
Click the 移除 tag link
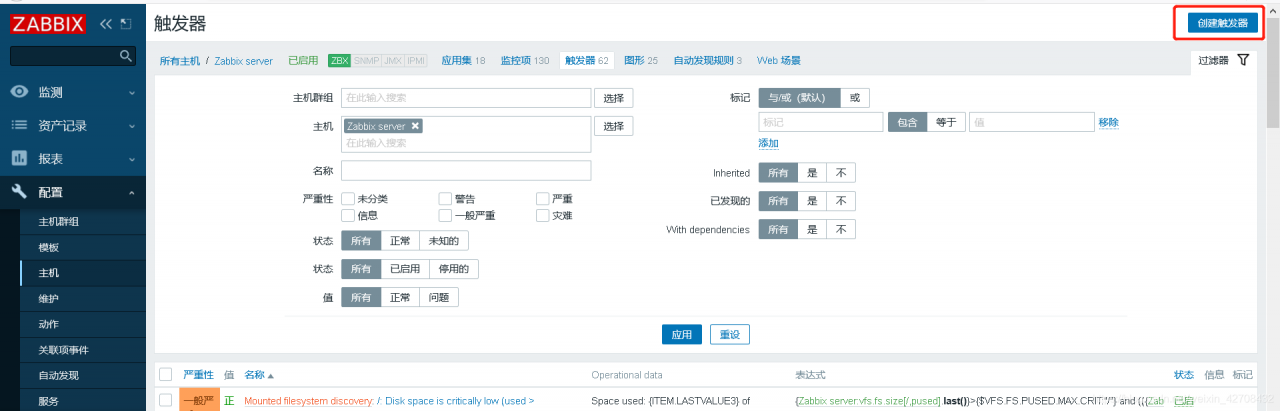1108,122
